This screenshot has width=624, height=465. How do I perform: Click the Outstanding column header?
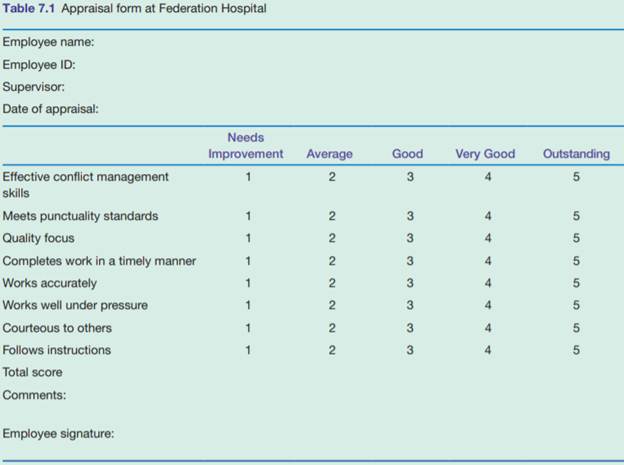[x=576, y=154]
